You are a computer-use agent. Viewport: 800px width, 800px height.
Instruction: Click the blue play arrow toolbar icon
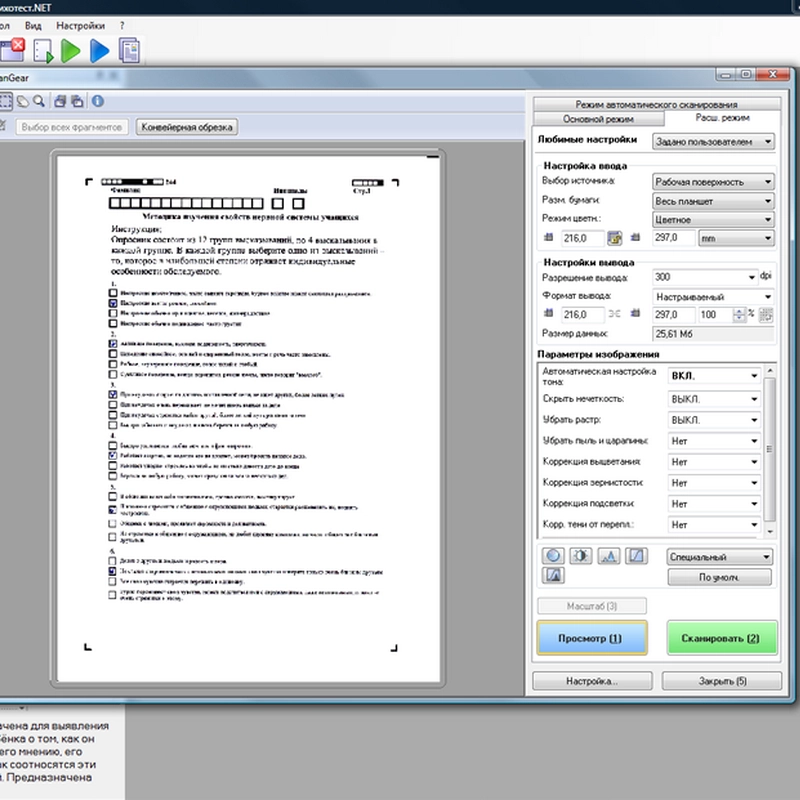pos(100,50)
